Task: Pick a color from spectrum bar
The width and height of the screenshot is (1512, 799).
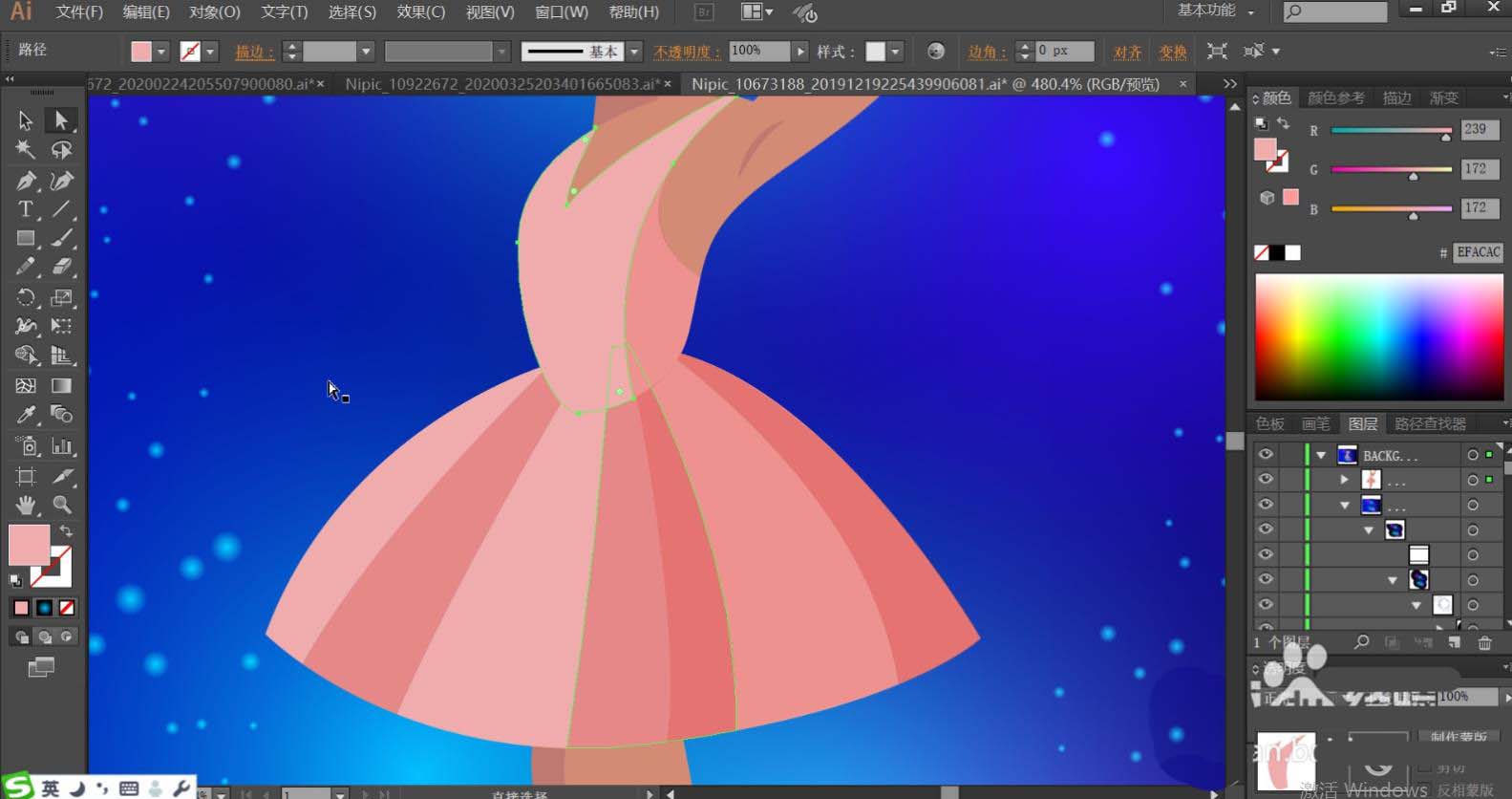Action: coord(1378,336)
